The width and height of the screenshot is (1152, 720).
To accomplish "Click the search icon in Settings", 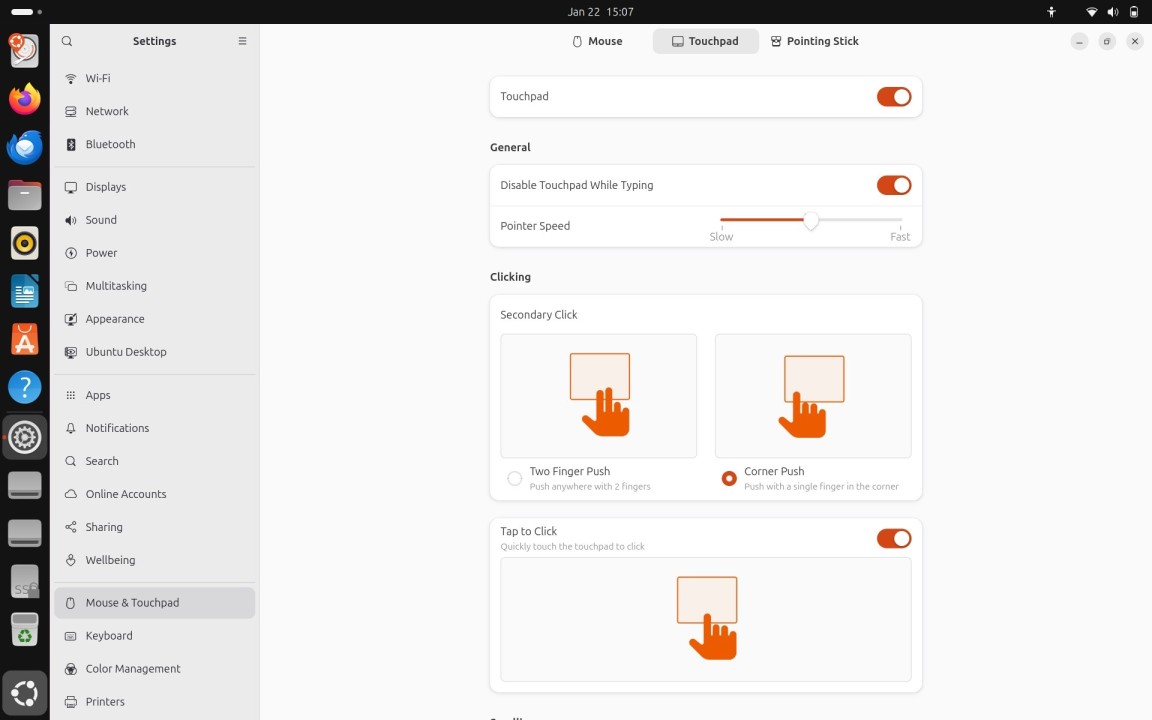I will [x=66, y=41].
